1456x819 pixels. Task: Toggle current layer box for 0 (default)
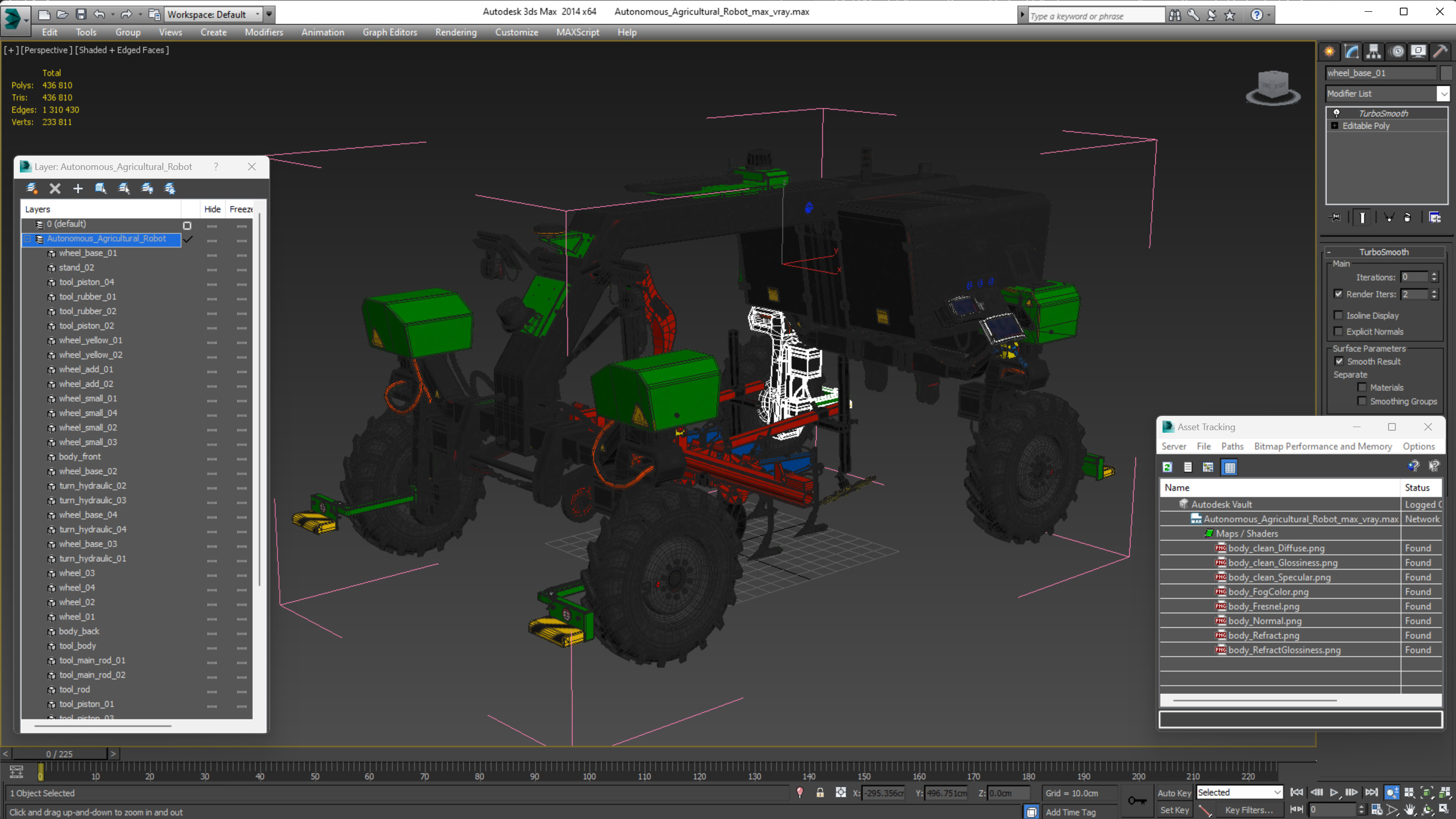pyautogui.click(x=187, y=225)
